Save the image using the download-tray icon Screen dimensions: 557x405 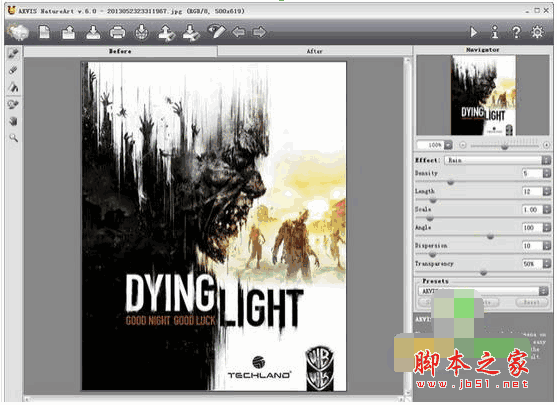pos(93,32)
